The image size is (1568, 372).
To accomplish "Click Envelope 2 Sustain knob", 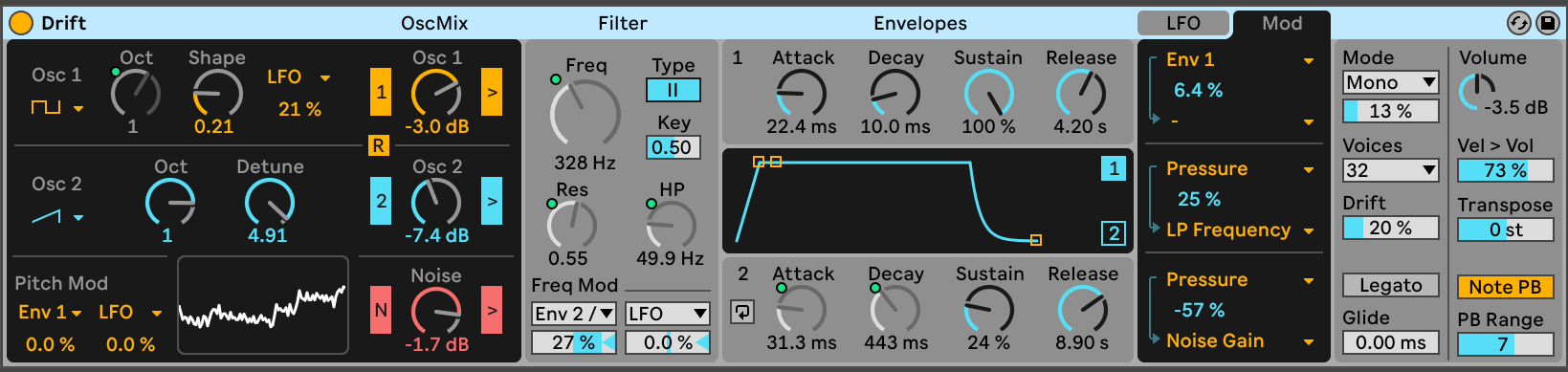I will click(988, 309).
